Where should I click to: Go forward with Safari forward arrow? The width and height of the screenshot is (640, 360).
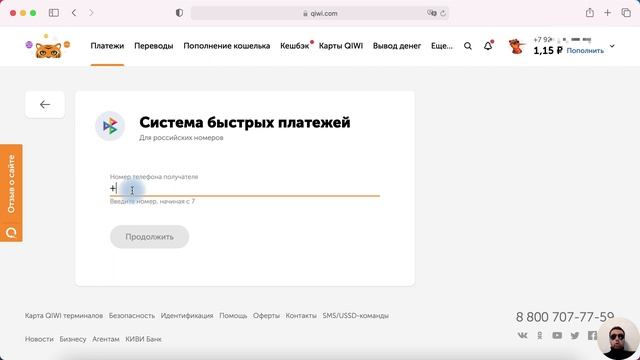pyautogui.click(x=91, y=13)
